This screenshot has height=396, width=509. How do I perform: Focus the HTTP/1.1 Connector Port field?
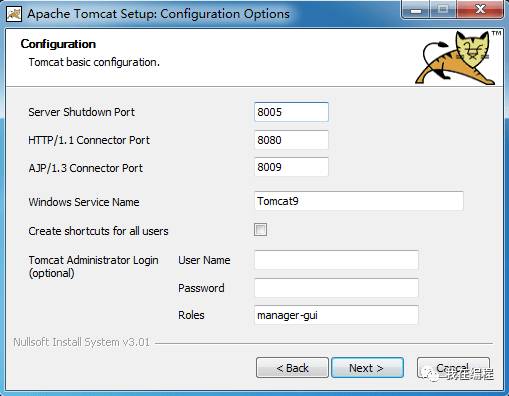point(291,140)
